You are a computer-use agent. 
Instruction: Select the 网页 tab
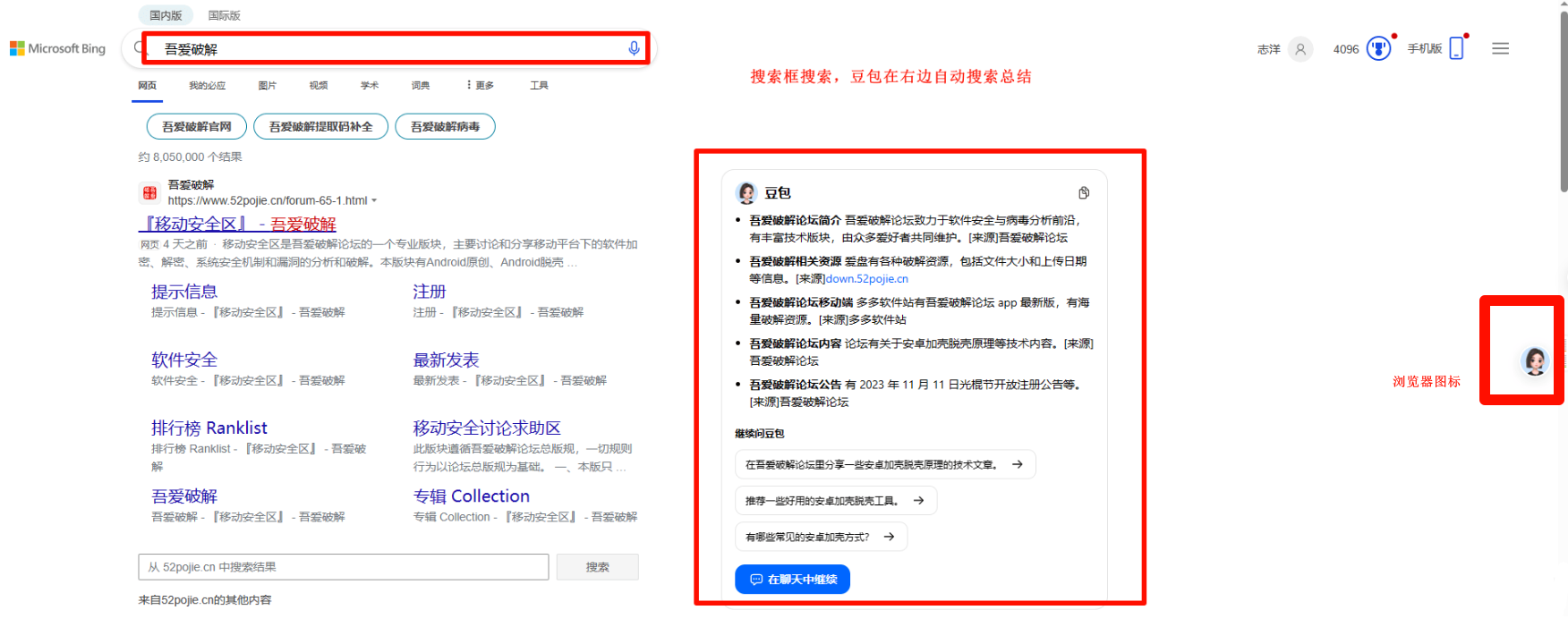point(148,86)
